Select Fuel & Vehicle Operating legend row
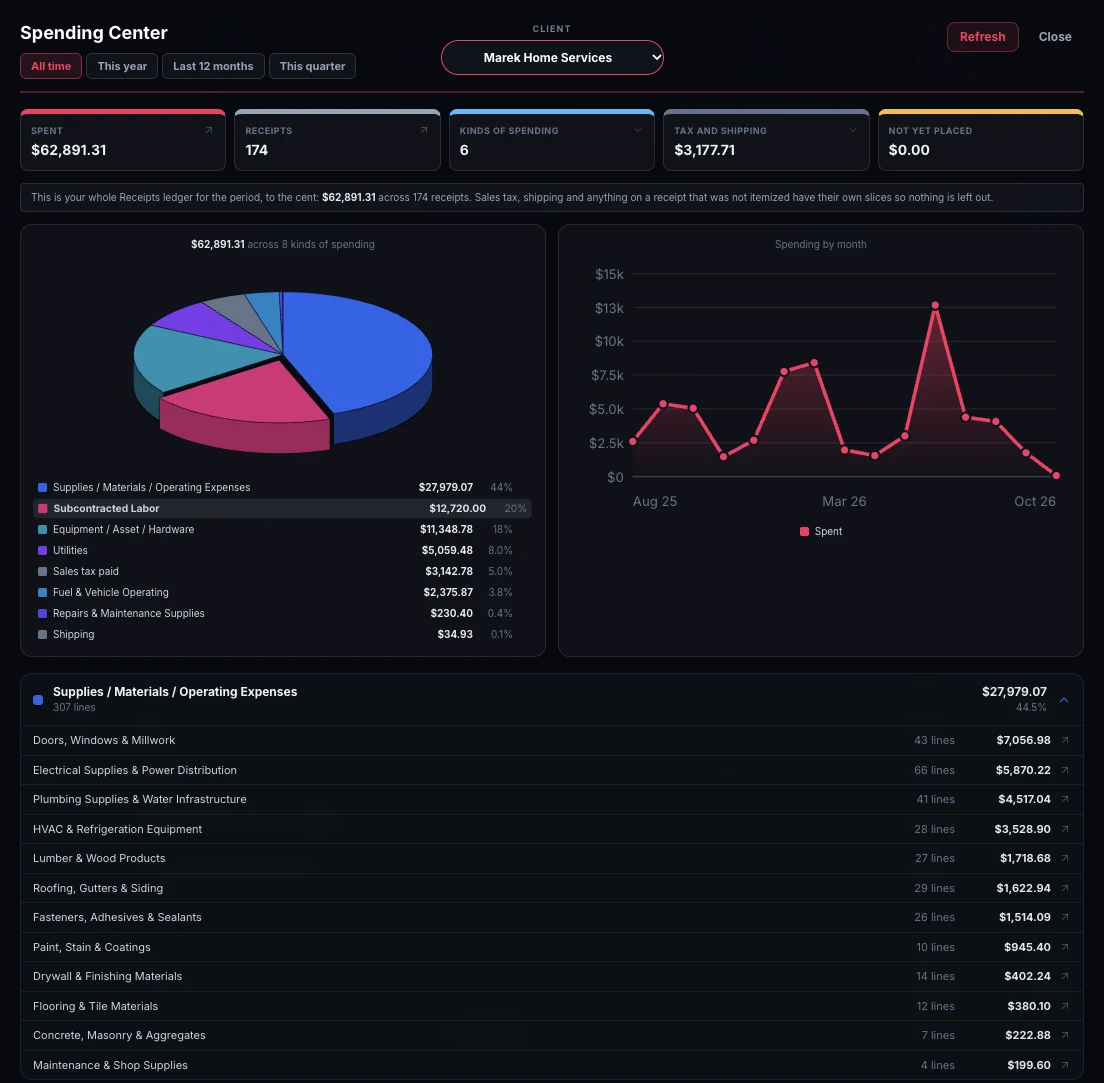Screen dimensions: 1104x1083 pyautogui.click(x=282, y=593)
